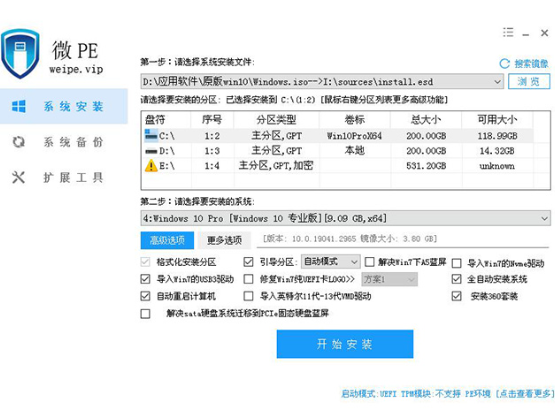Click the 14.32GB available size cell
The width and height of the screenshot is (555, 414).
coord(497,151)
